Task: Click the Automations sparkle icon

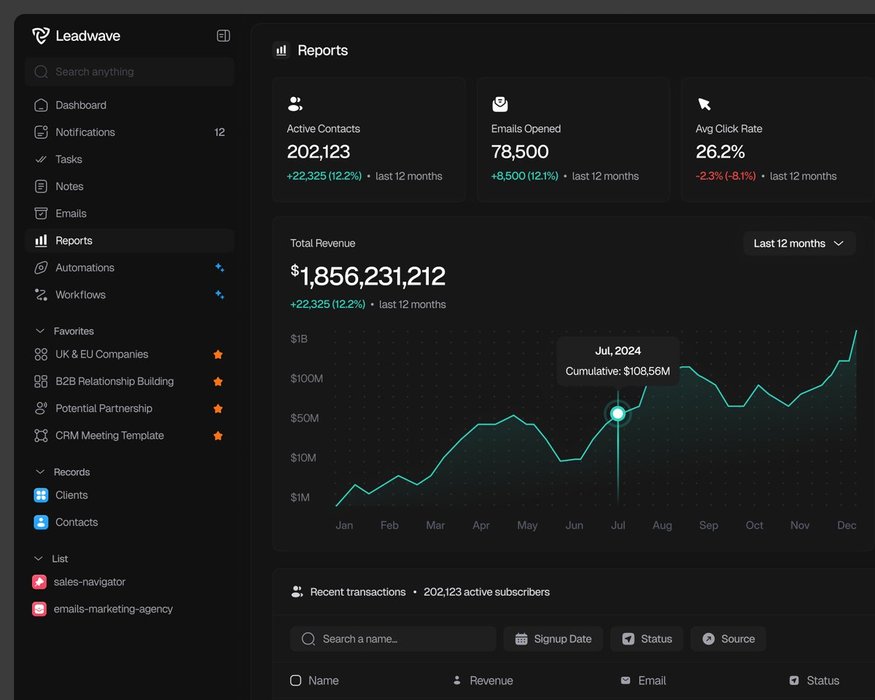Action: [219, 268]
